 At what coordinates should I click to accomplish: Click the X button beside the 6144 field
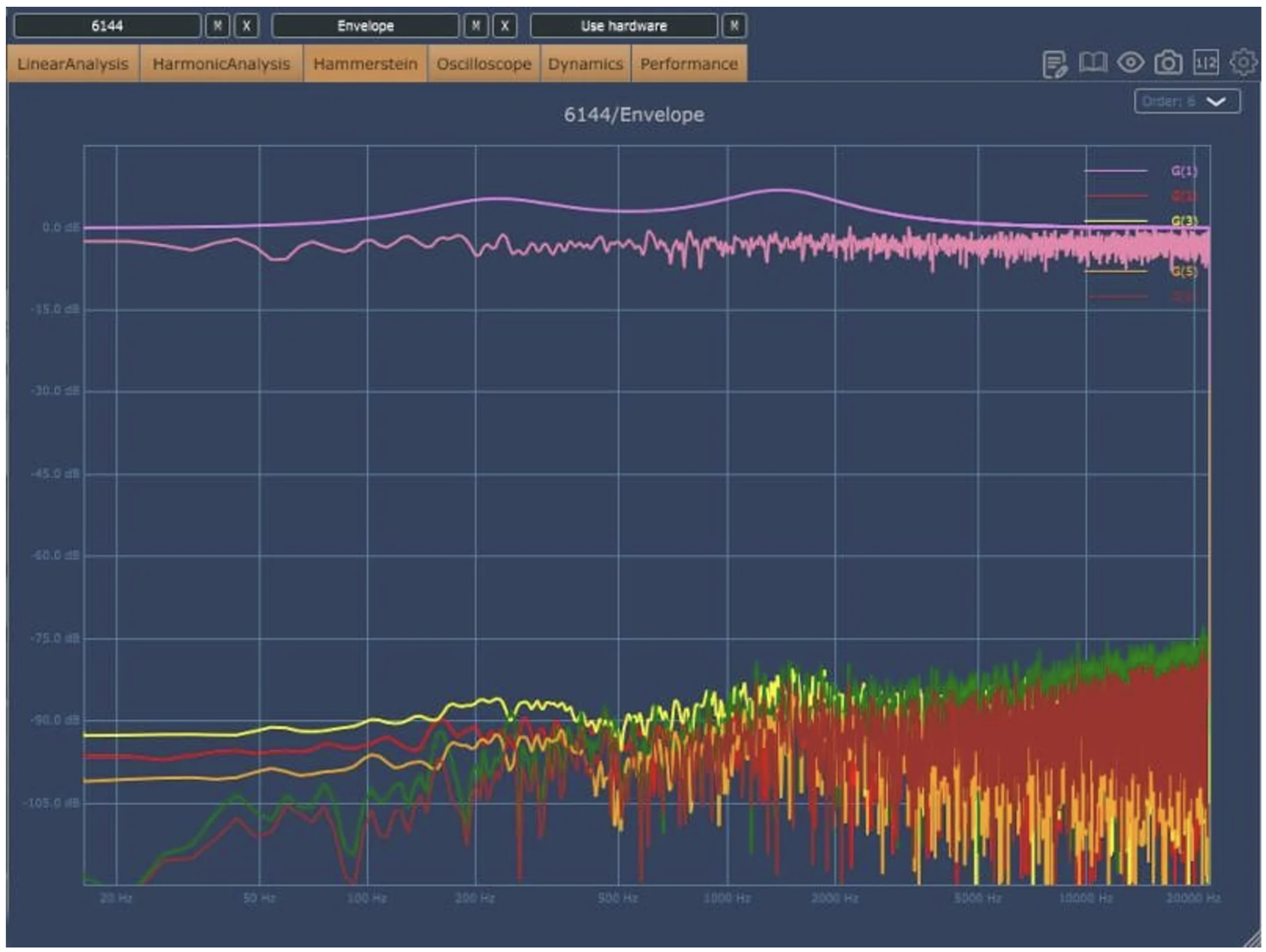pyautogui.click(x=246, y=26)
